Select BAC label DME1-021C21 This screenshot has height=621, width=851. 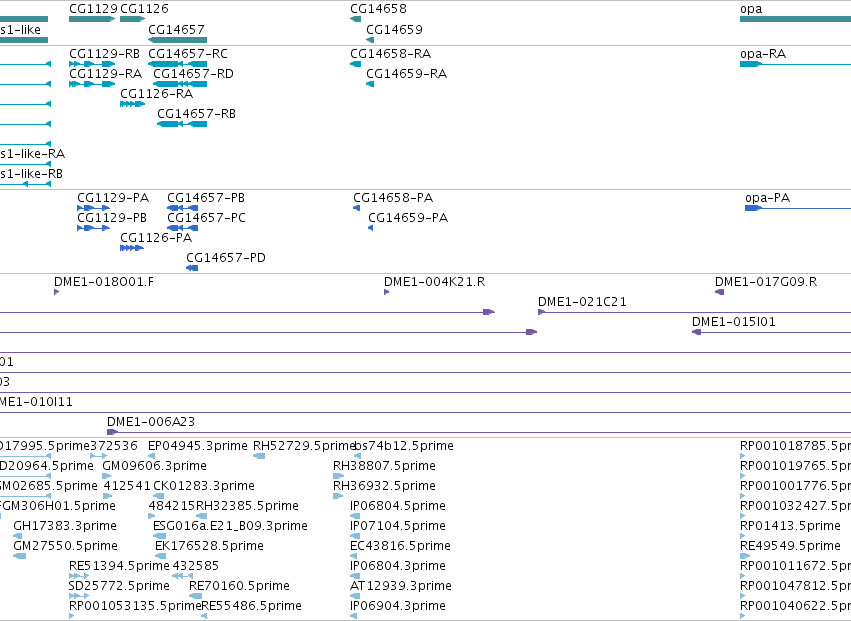point(582,302)
